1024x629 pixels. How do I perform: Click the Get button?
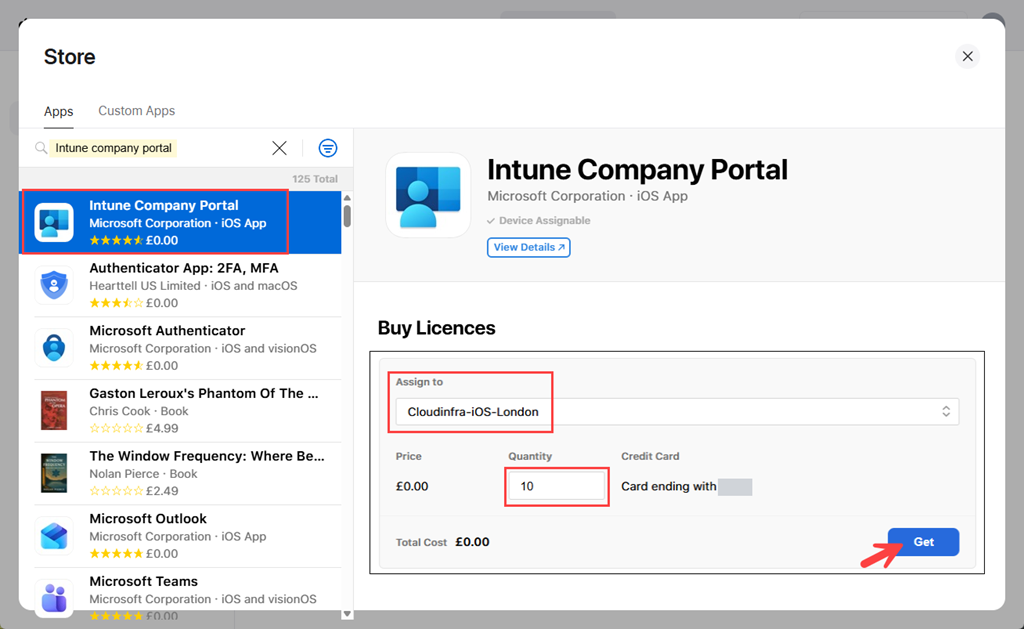click(x=923, y=542)
